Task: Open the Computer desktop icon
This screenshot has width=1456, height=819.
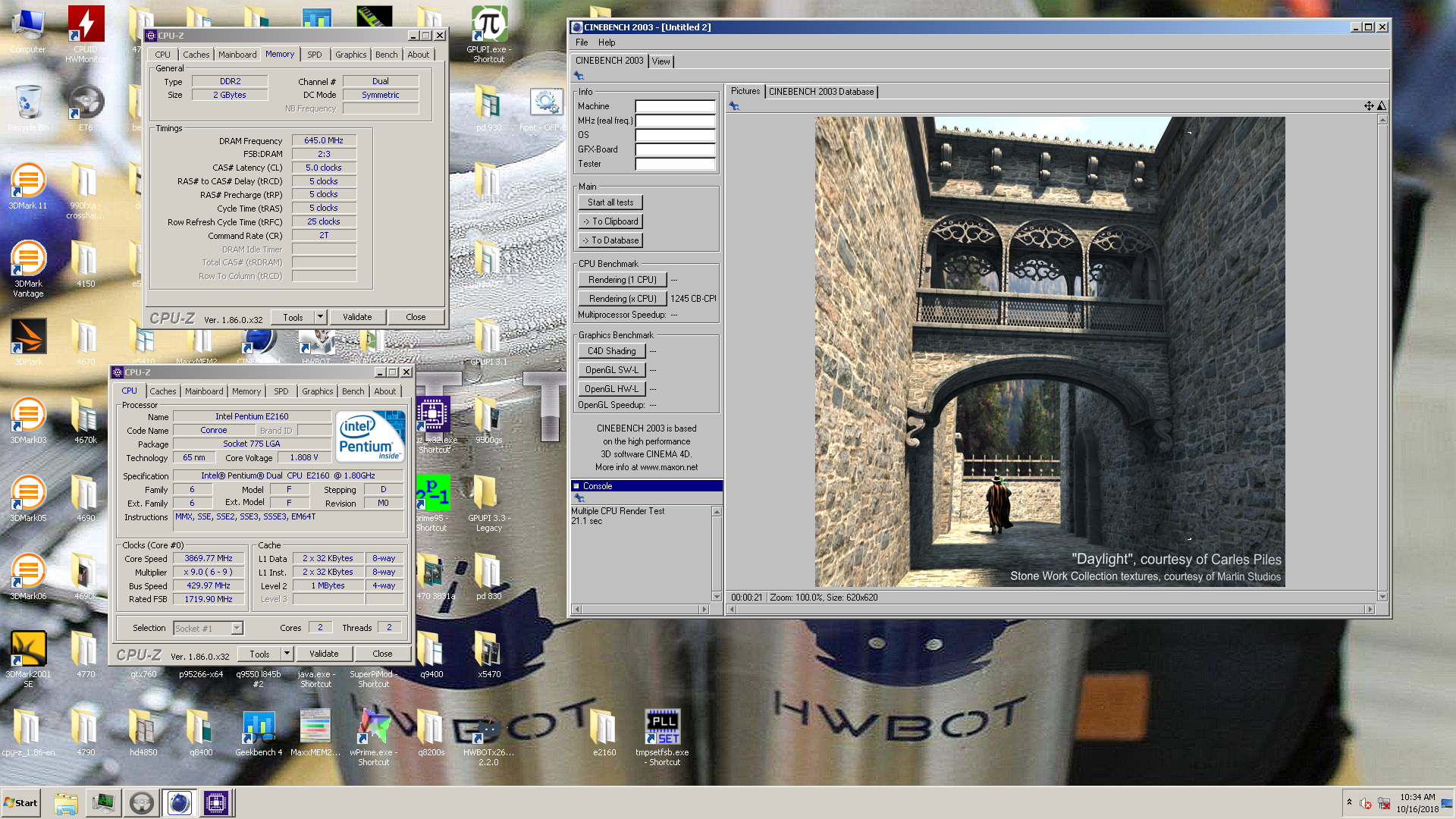Action: coord(28,30)
